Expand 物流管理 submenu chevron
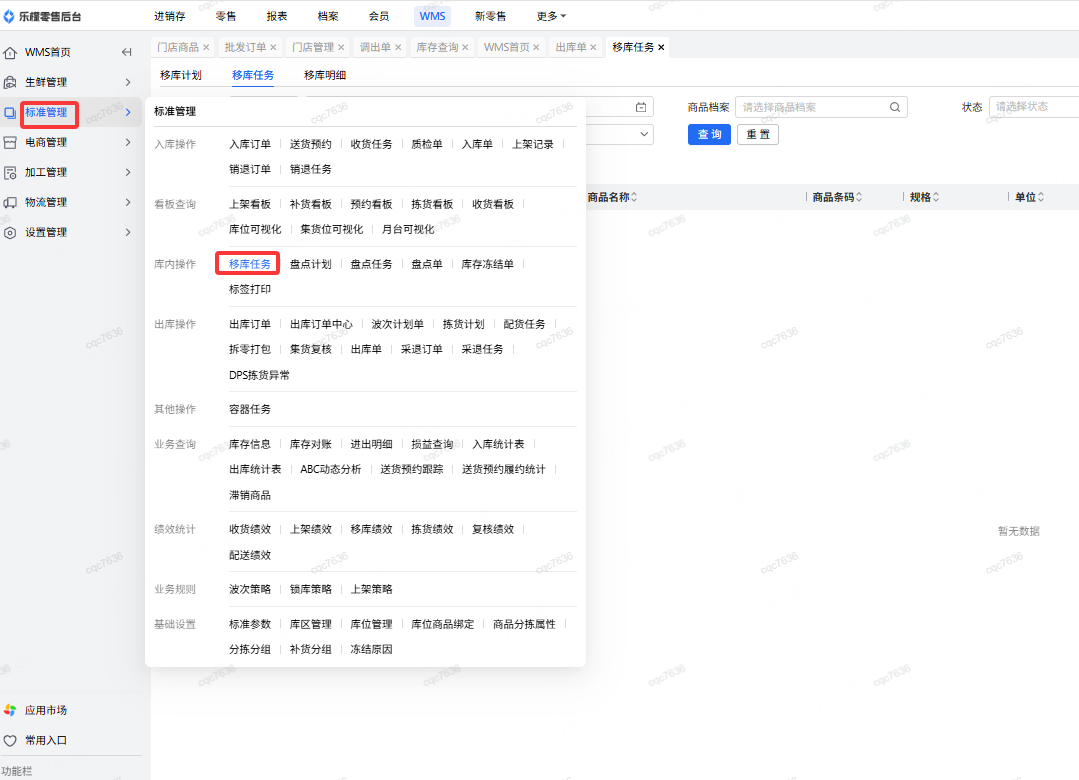 128,202
